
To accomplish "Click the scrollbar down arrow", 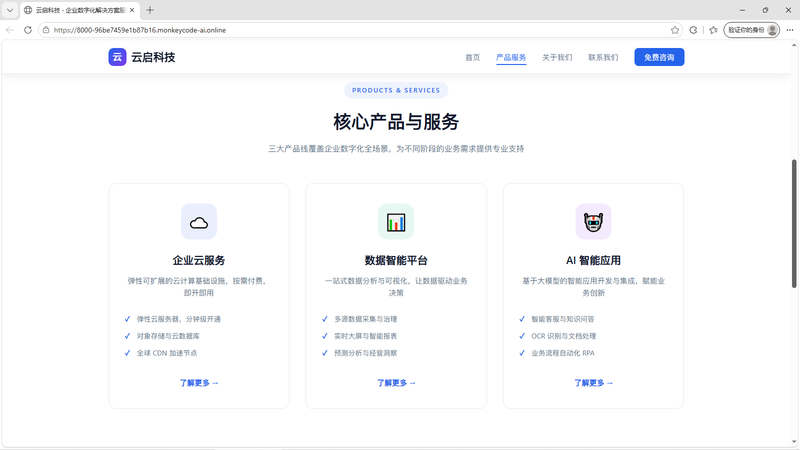I will click(x=794, y=442).
